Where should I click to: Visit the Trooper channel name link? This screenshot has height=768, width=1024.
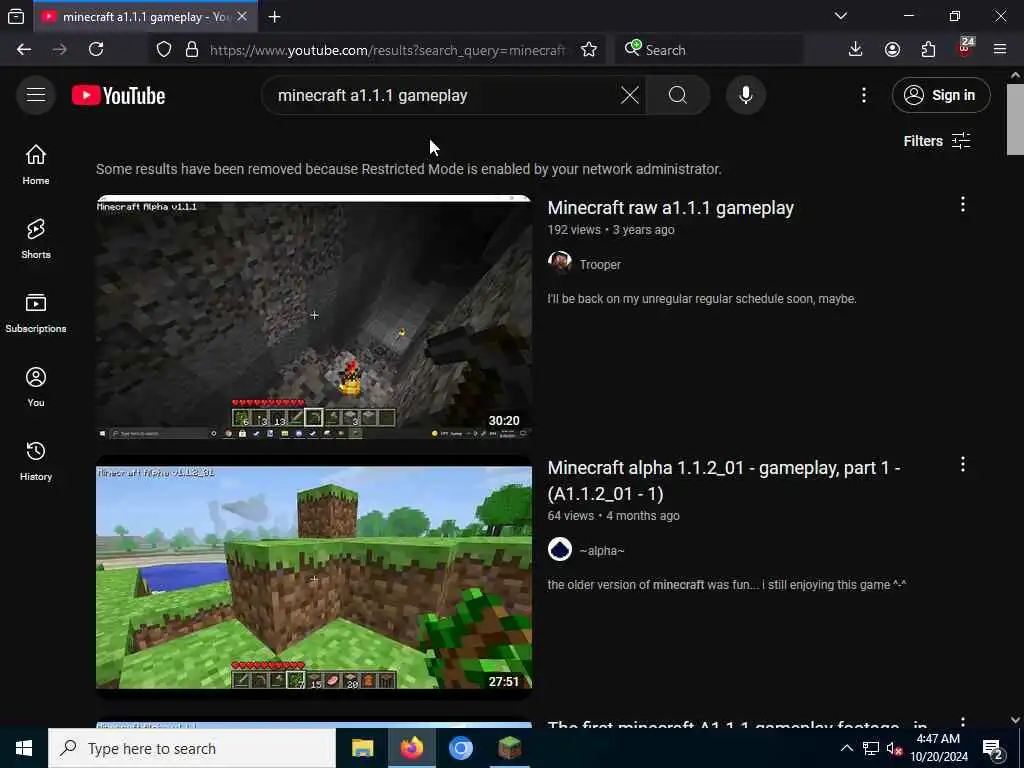(600, 264)
